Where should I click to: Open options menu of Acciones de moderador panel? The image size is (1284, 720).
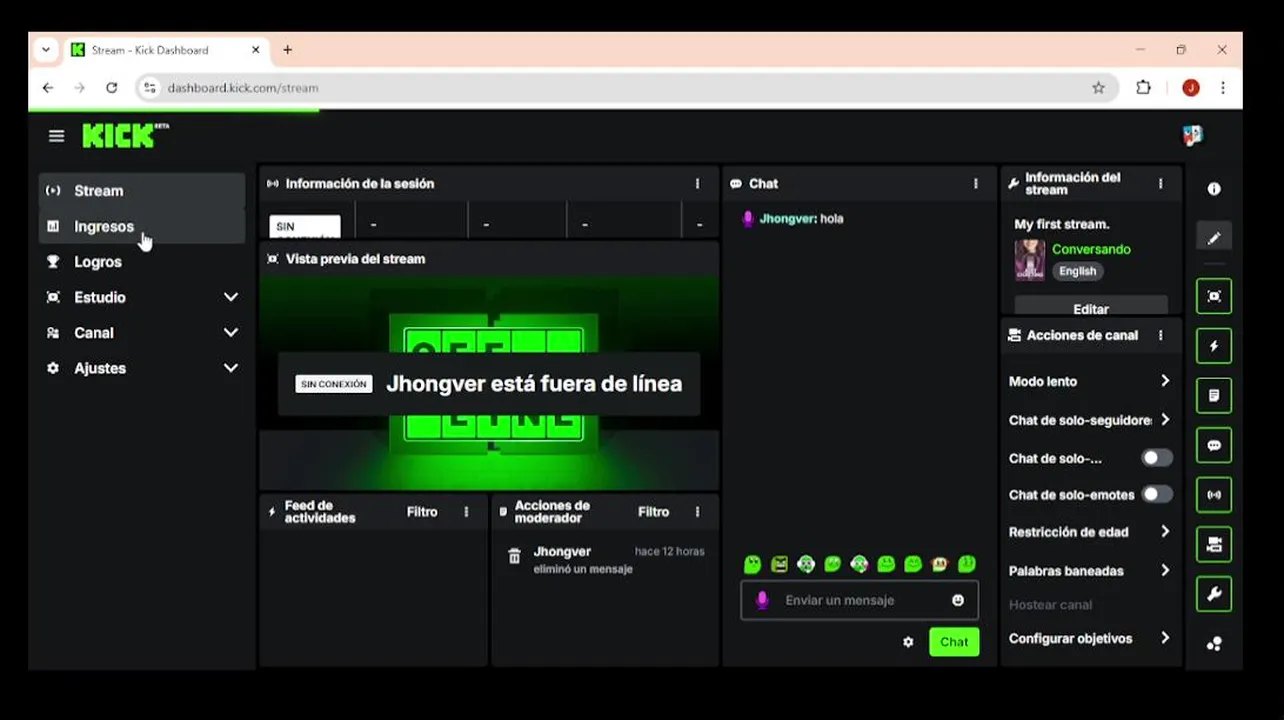pyautogui.click(x=698, y=512)
